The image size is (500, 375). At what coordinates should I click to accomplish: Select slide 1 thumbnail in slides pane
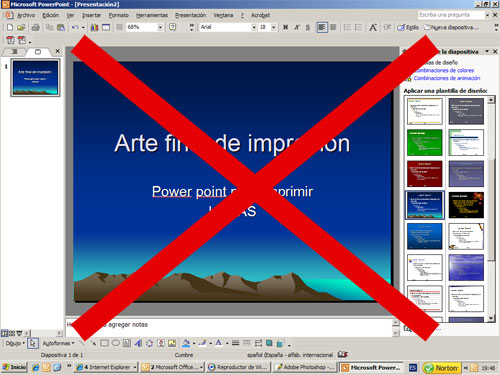point(35,78)
